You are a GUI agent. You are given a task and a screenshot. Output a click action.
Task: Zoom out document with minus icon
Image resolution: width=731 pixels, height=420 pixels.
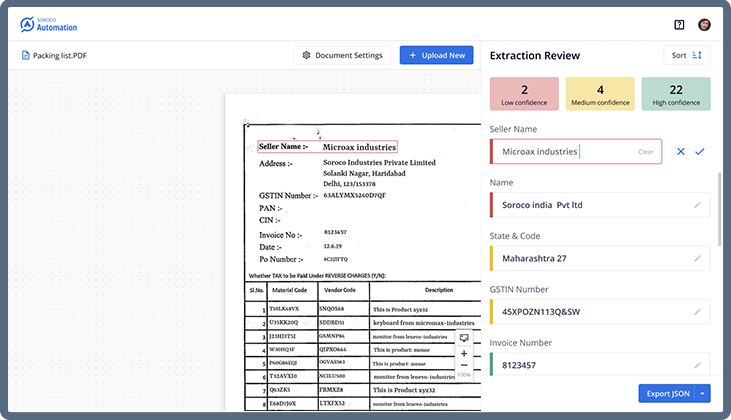[464, 365]
